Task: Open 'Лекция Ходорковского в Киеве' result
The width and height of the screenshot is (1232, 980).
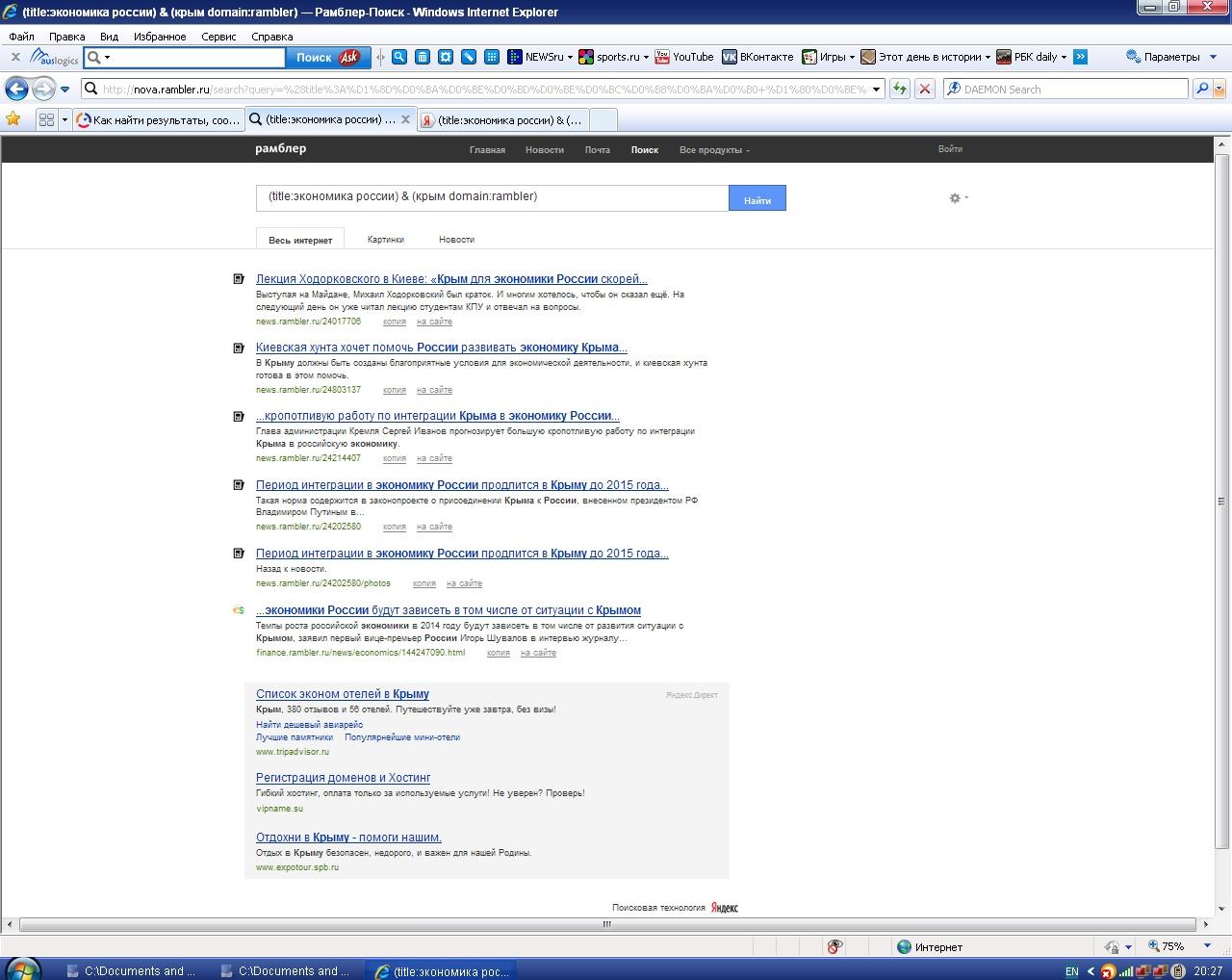Action: tap(451, 279)
